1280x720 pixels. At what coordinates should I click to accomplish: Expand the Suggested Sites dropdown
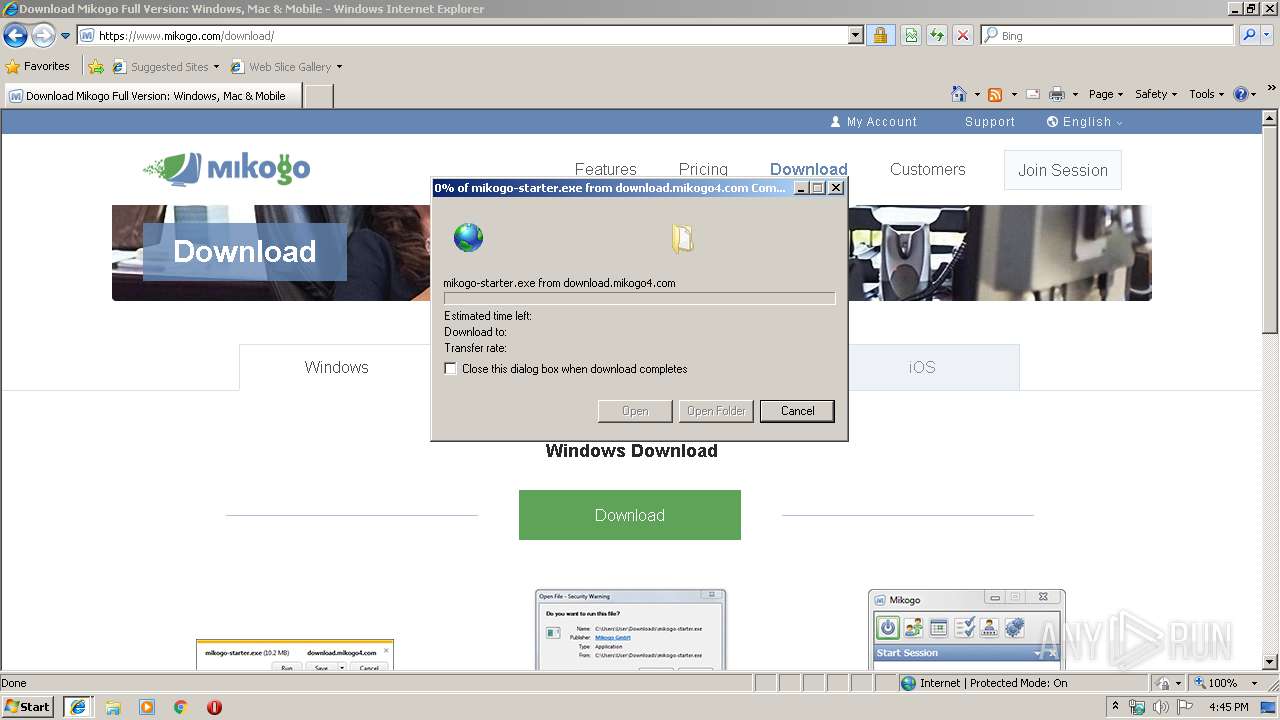(216, 67)
